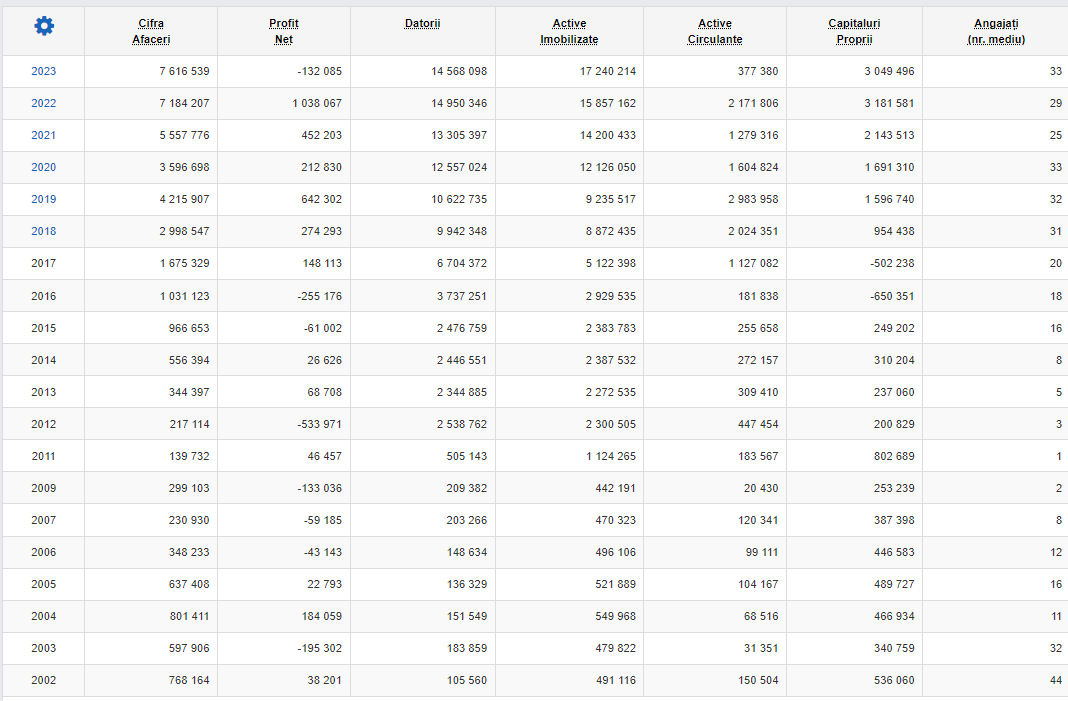Select the 2006 year cell
The width and height of the screenshot is (1068, 701).
tap(44, 552)
